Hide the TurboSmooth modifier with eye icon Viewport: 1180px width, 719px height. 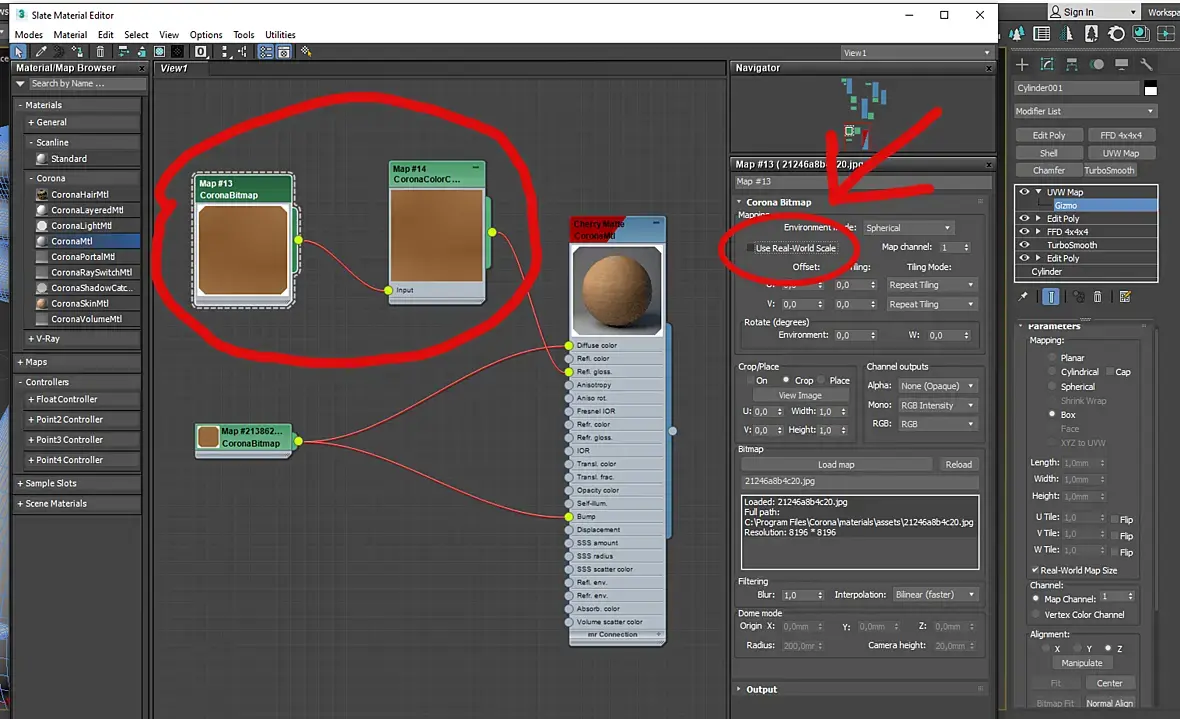(x=1023, y=245)
